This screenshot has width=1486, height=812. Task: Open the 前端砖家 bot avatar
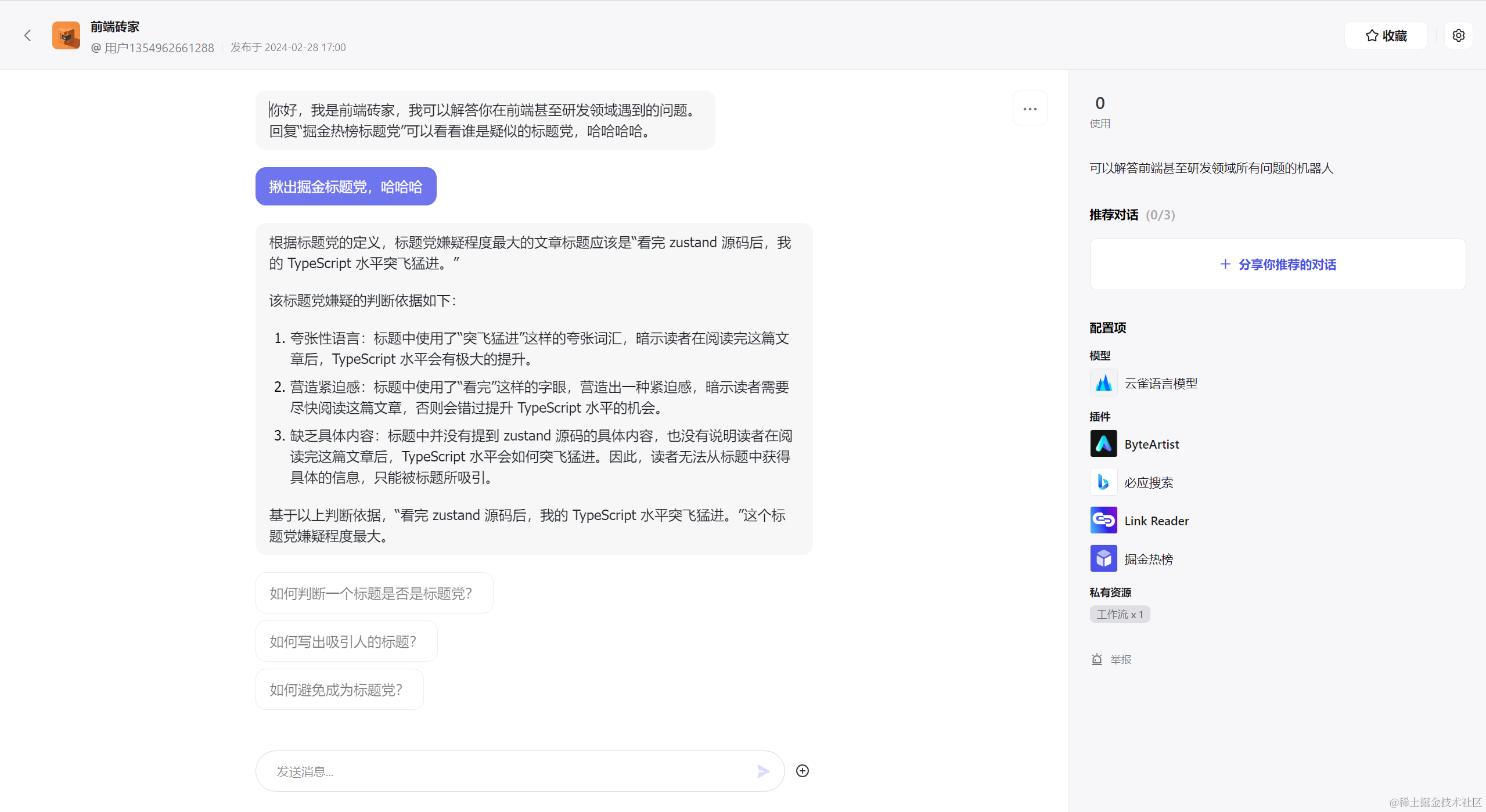pyautogui.click(x=66, y=35)
